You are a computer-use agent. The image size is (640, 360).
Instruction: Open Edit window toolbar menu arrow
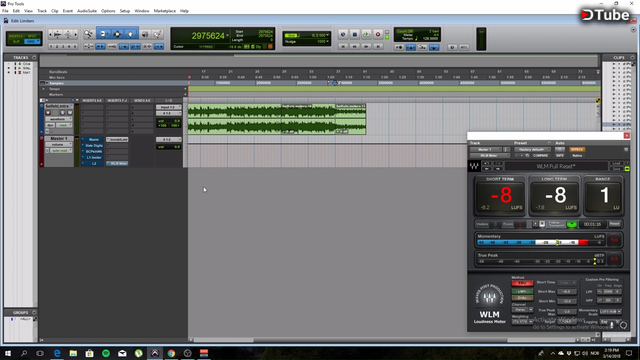tap(633, 29)
